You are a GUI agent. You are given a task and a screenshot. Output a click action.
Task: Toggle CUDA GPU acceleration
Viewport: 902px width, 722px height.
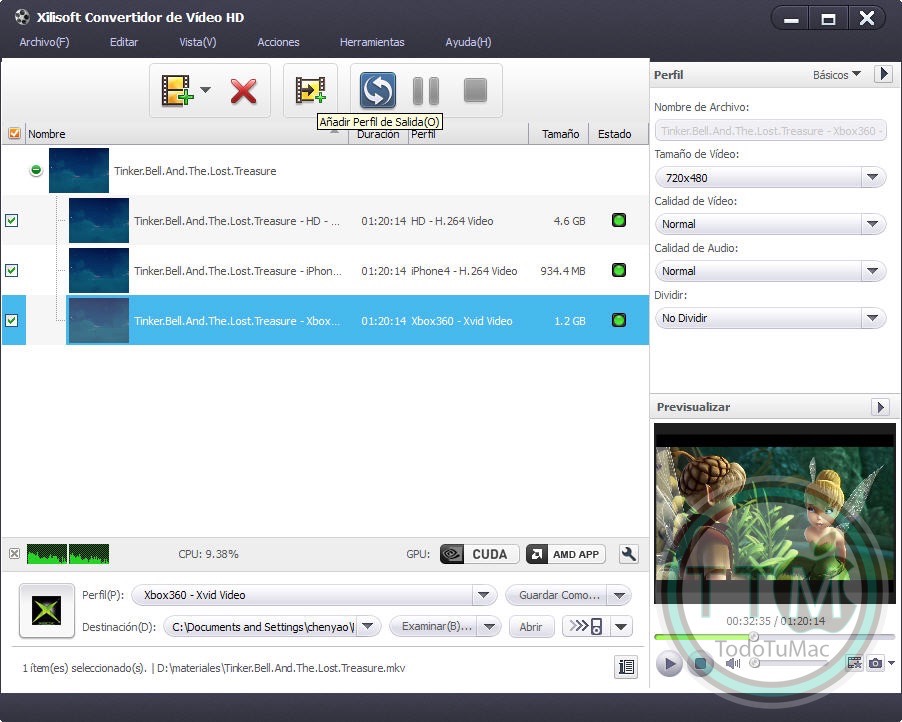[x=479, y=554]
